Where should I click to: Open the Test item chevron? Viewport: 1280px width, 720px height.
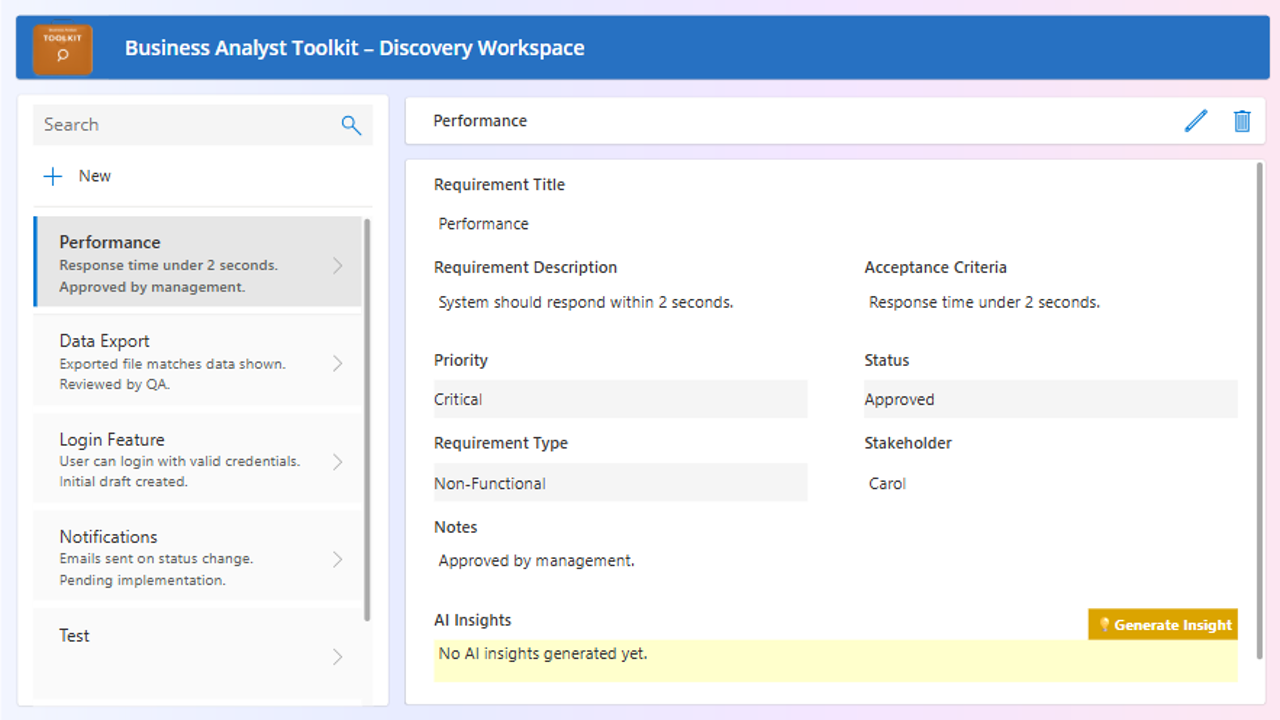pos(338,657)
